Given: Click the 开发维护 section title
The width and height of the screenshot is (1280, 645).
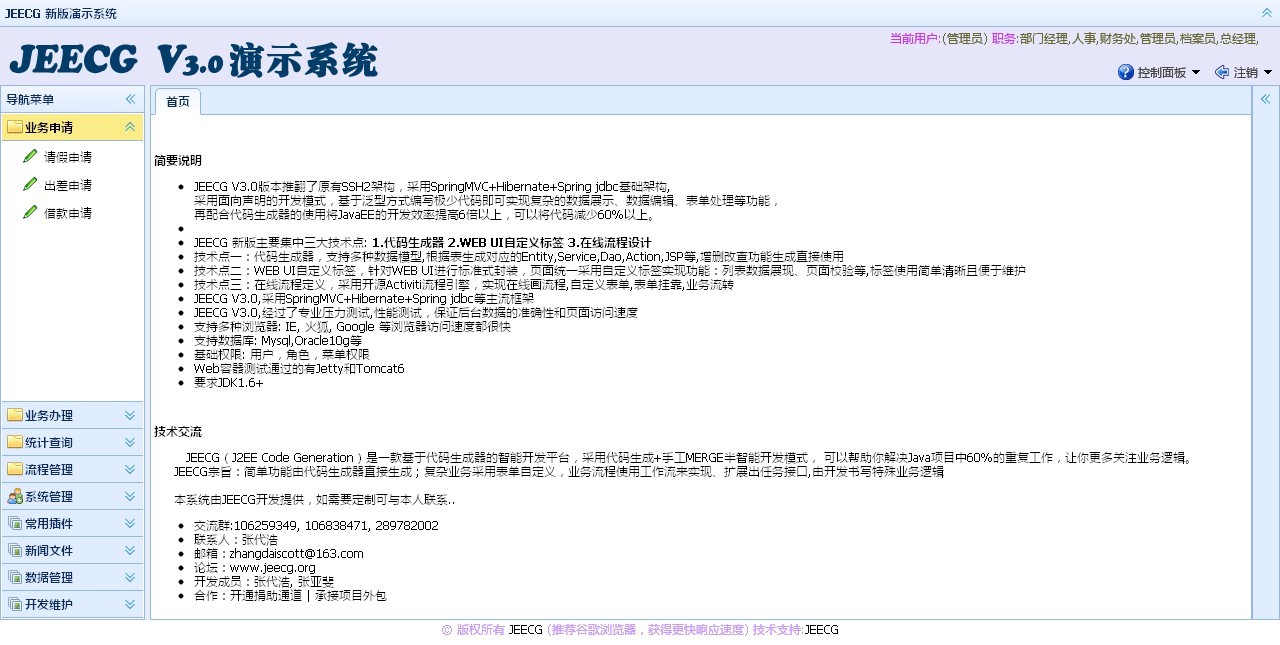Looking at the screenshot, I should [x=49, y=604].
